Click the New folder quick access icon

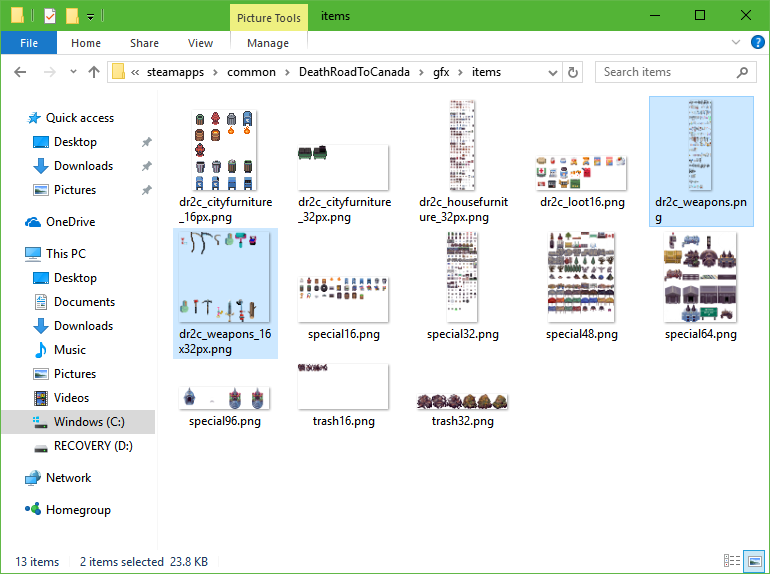coord(72,16)
